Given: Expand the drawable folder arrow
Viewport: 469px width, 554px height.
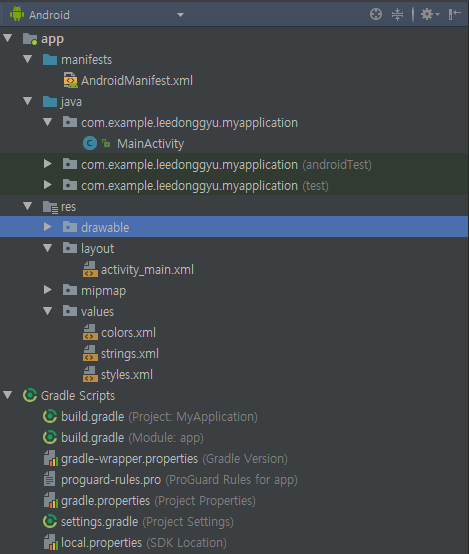Looking at the screenshot, I should point(47,227).
